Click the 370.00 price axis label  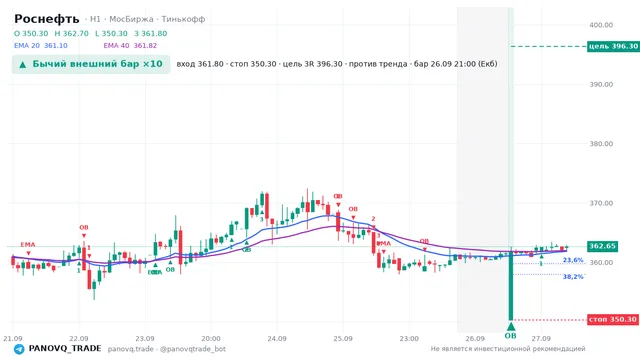(x=601, y=203)
